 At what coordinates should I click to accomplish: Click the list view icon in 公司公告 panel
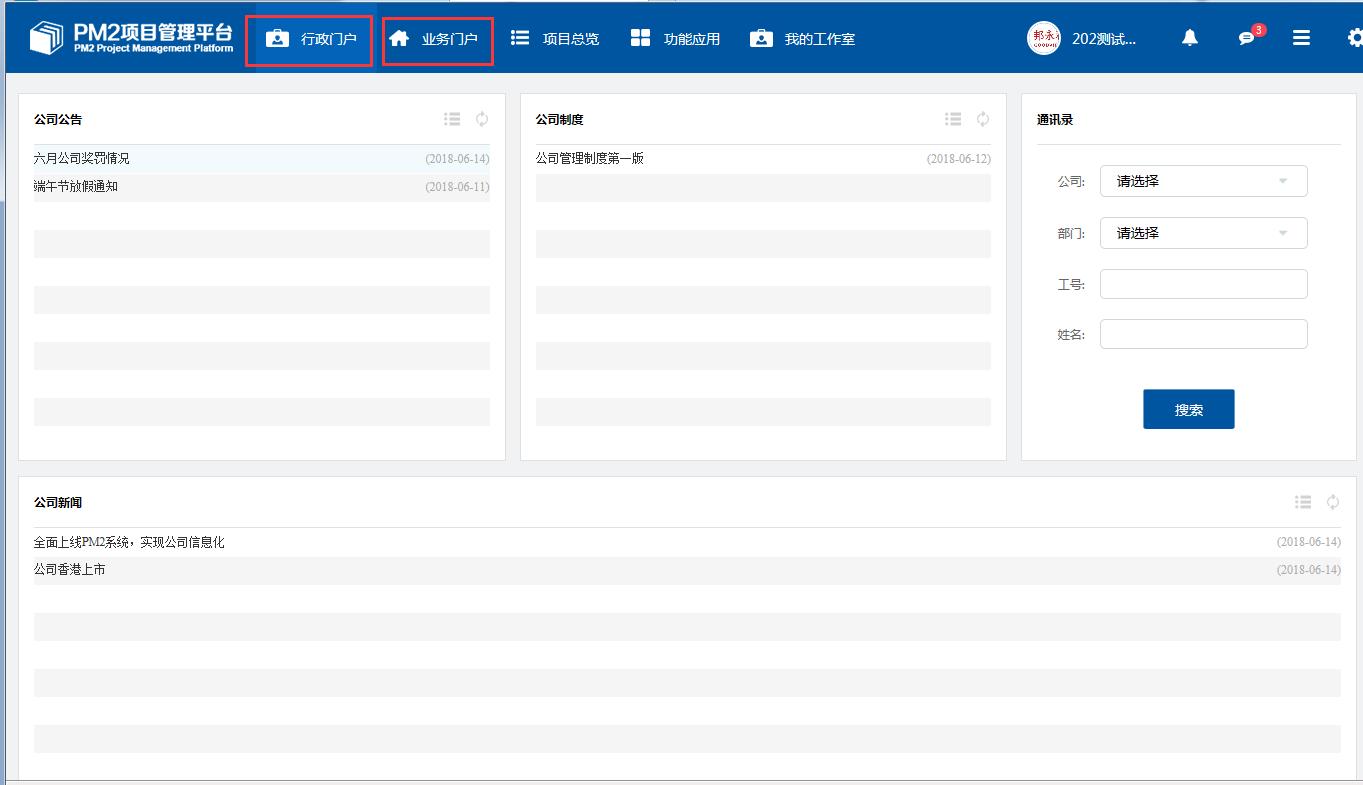click(452, 119)
